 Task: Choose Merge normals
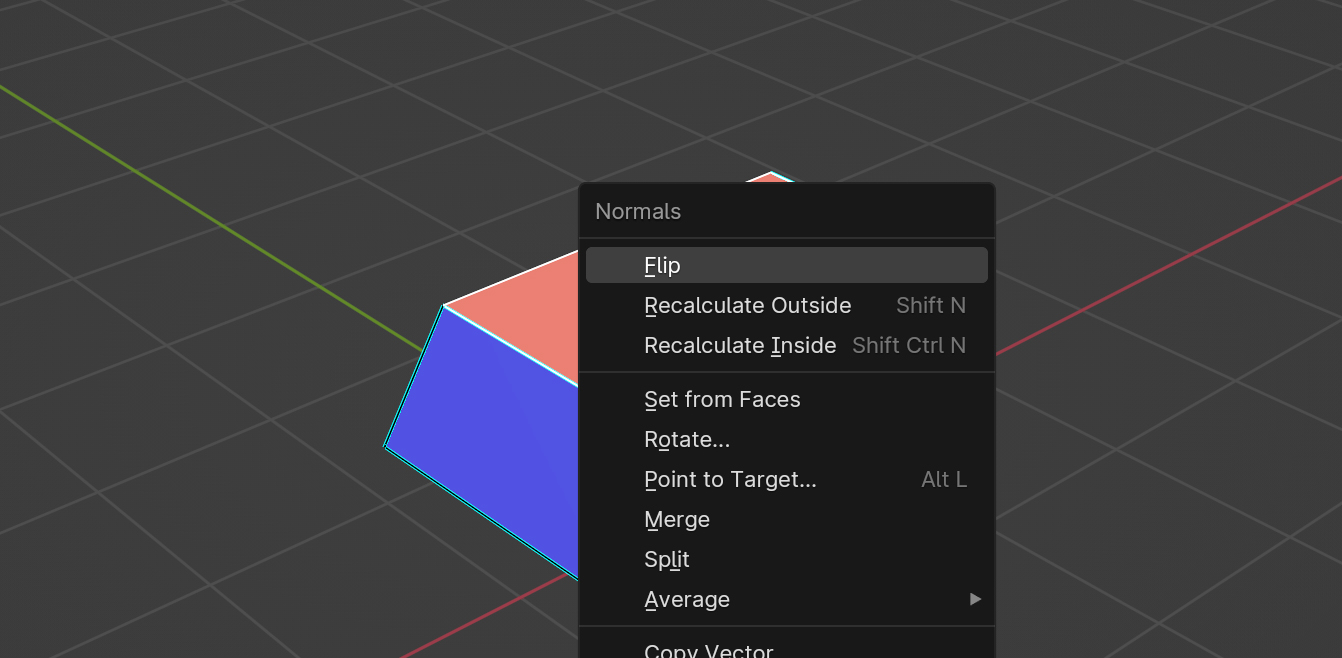(786, 519)
